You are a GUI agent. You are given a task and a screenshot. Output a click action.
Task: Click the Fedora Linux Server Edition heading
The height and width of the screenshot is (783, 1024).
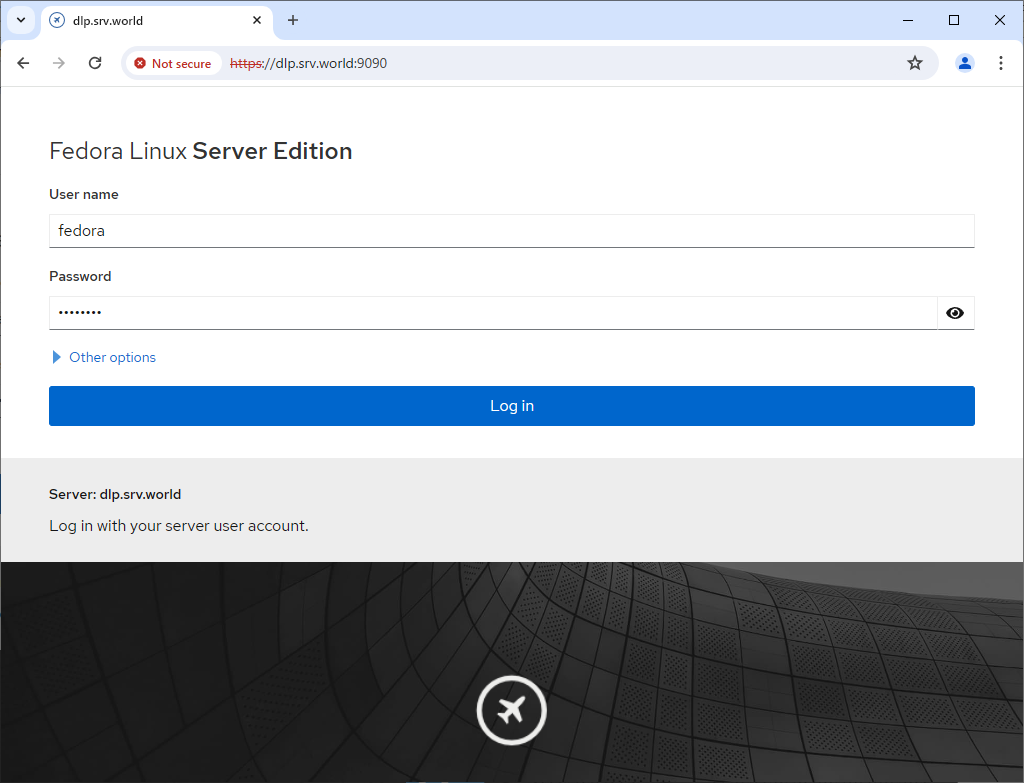200,152
